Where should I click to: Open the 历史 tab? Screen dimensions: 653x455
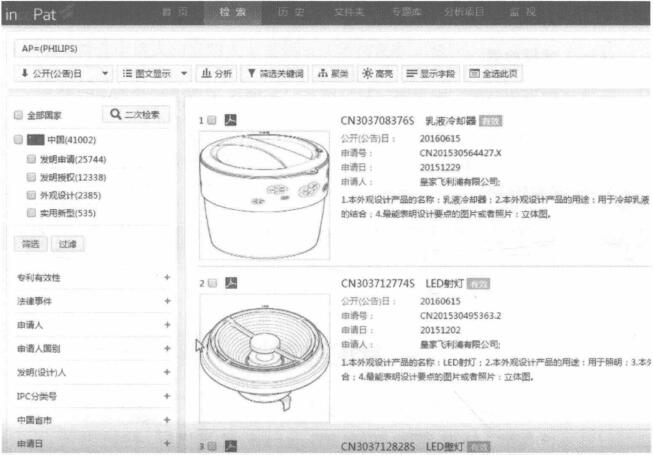[291, 12]
